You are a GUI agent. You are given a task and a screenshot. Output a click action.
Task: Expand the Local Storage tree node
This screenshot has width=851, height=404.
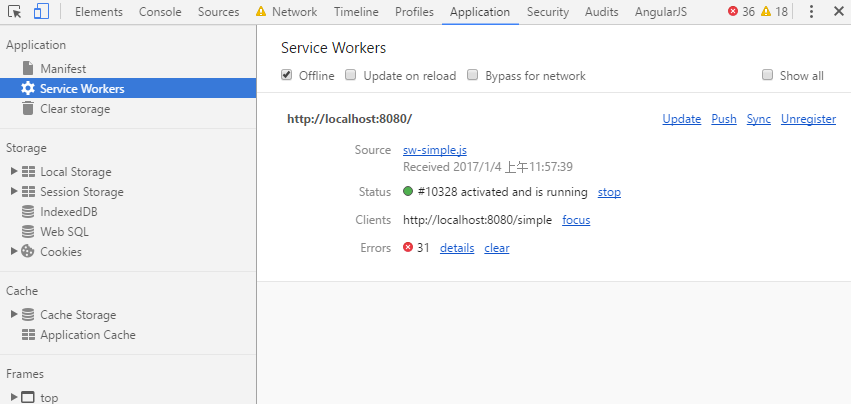pyautogui.click(x=14, y=171)
